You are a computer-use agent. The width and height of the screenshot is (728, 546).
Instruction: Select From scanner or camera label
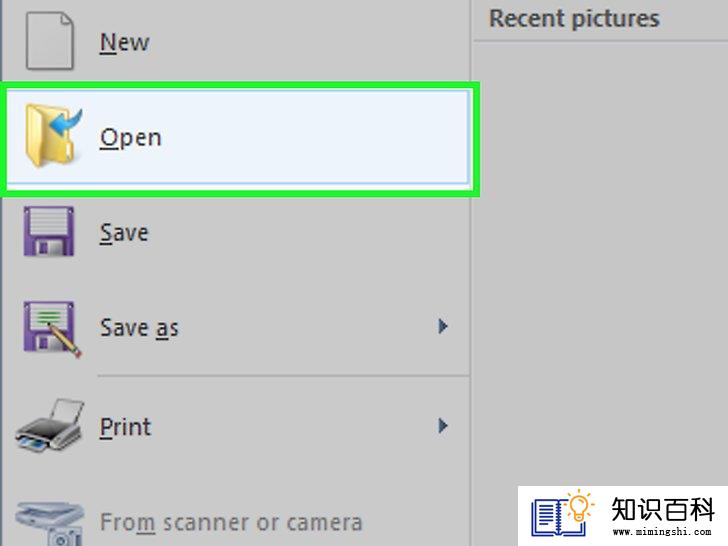(x=231, y=523)
